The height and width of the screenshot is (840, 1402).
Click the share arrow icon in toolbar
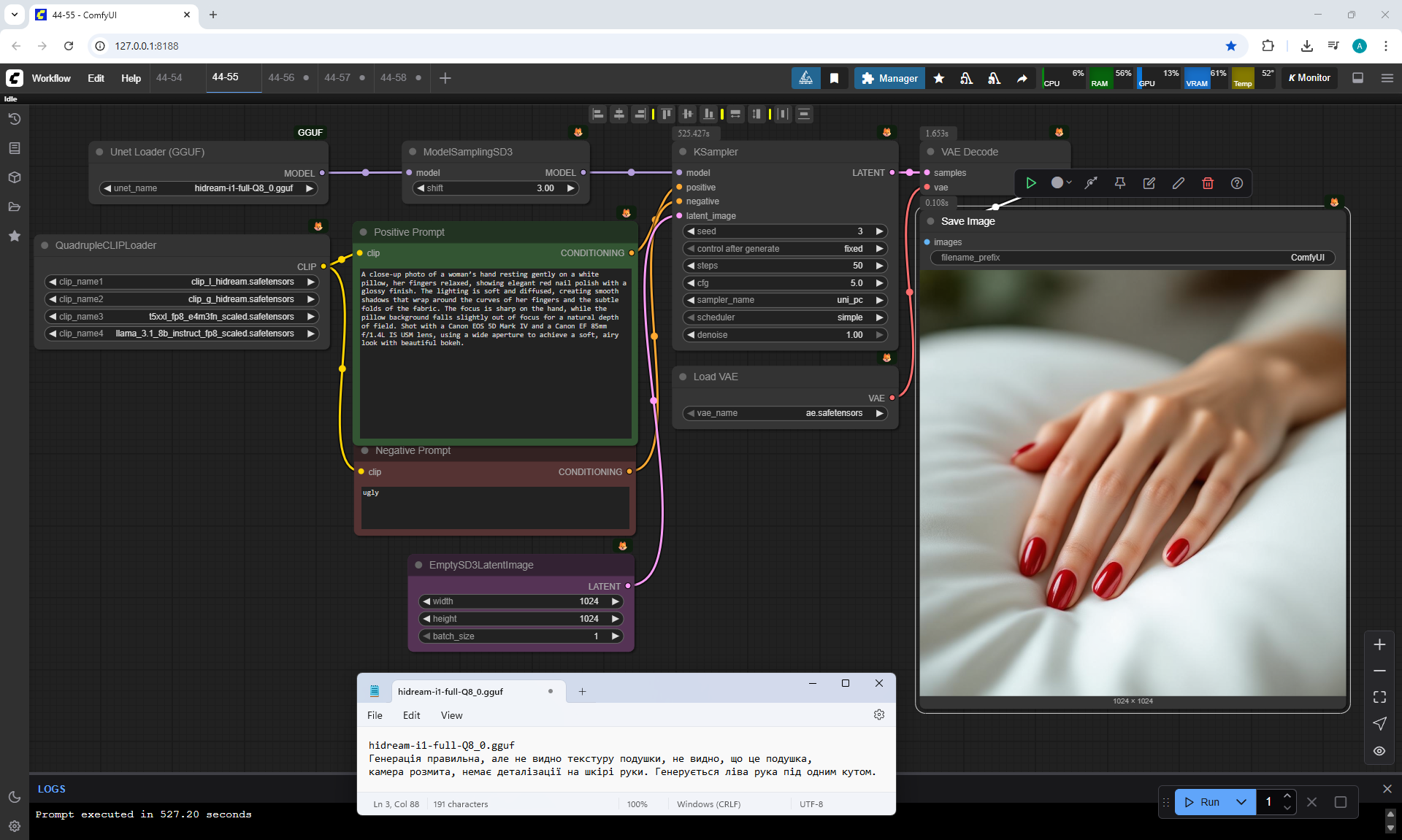click(1022, 78)
